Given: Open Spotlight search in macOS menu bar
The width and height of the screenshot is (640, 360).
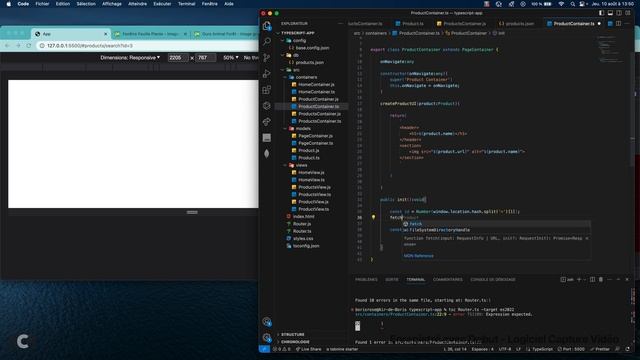Looking at the screenshot, I should [572, 4].
